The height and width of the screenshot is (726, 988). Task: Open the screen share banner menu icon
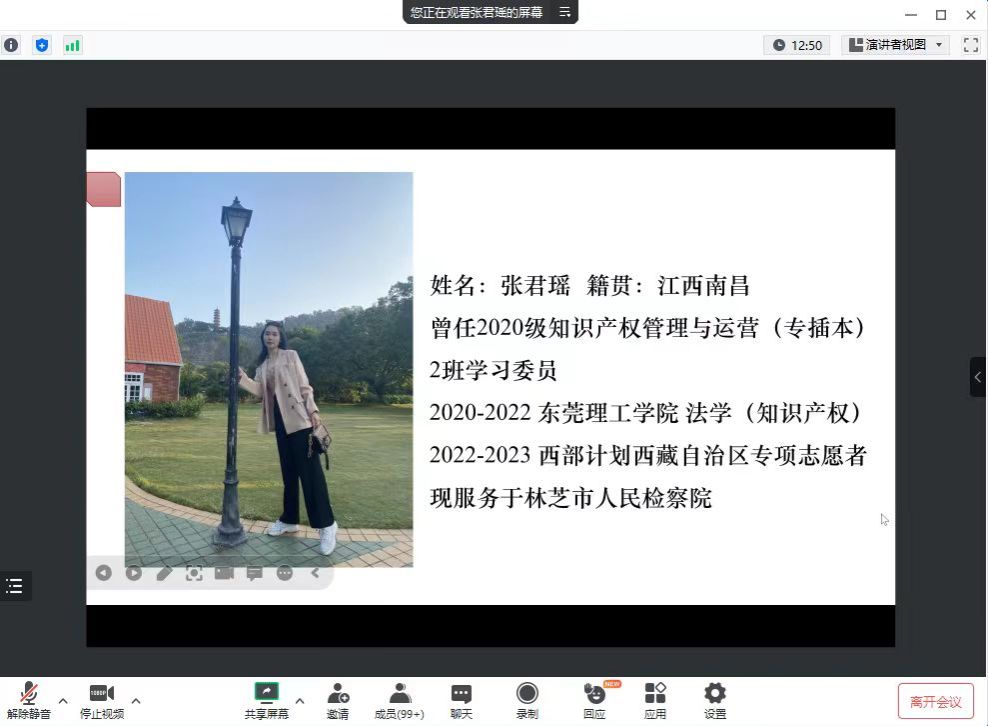coord(564,12)
